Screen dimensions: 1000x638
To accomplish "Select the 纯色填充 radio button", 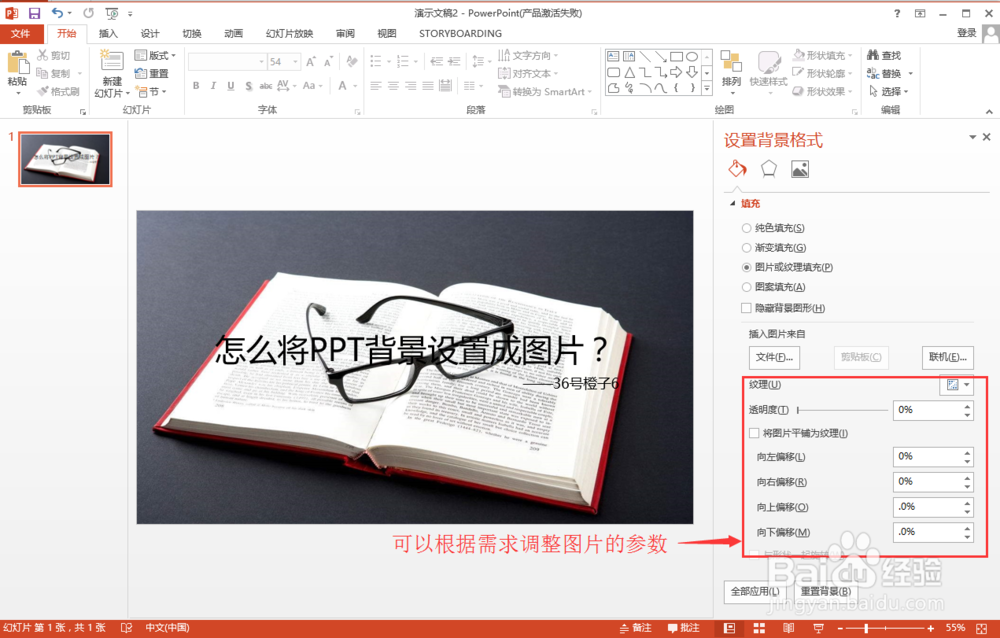I will (x=746, y=227).
